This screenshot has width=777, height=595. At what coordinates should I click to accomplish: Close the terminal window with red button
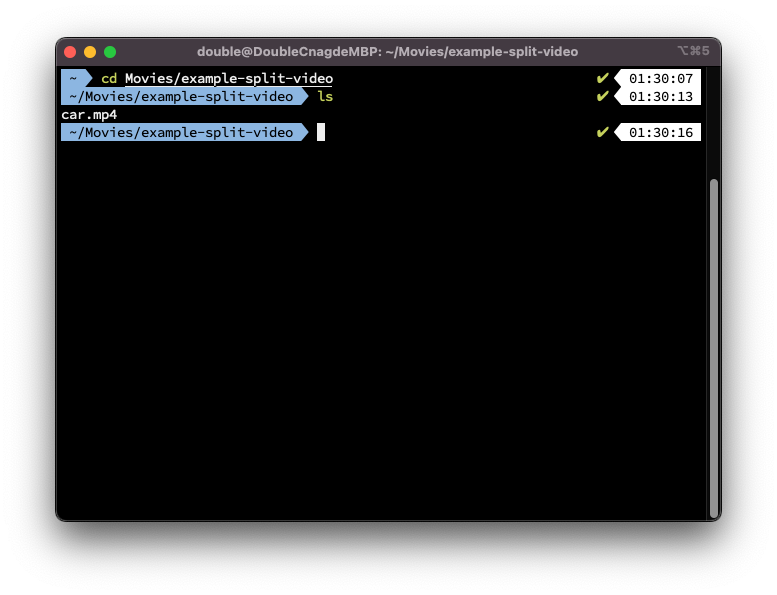point(70,52)
